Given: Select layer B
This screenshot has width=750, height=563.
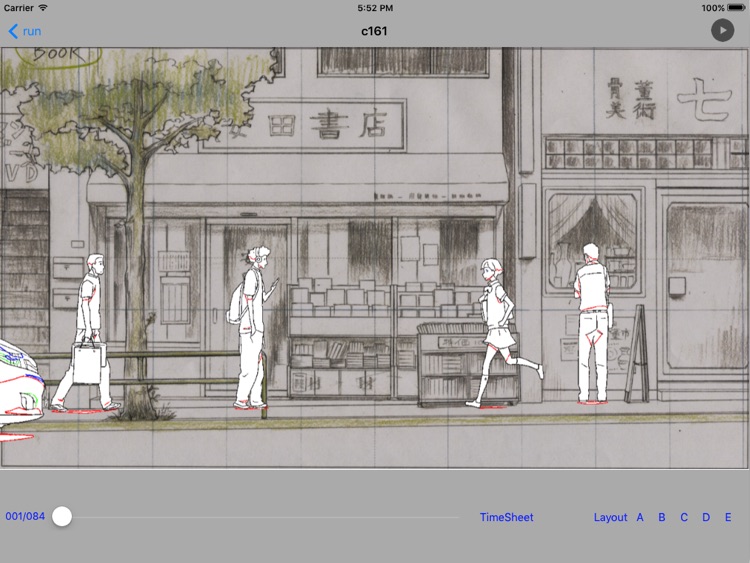Looking at the screenshot, I should [x=662, y=517].
